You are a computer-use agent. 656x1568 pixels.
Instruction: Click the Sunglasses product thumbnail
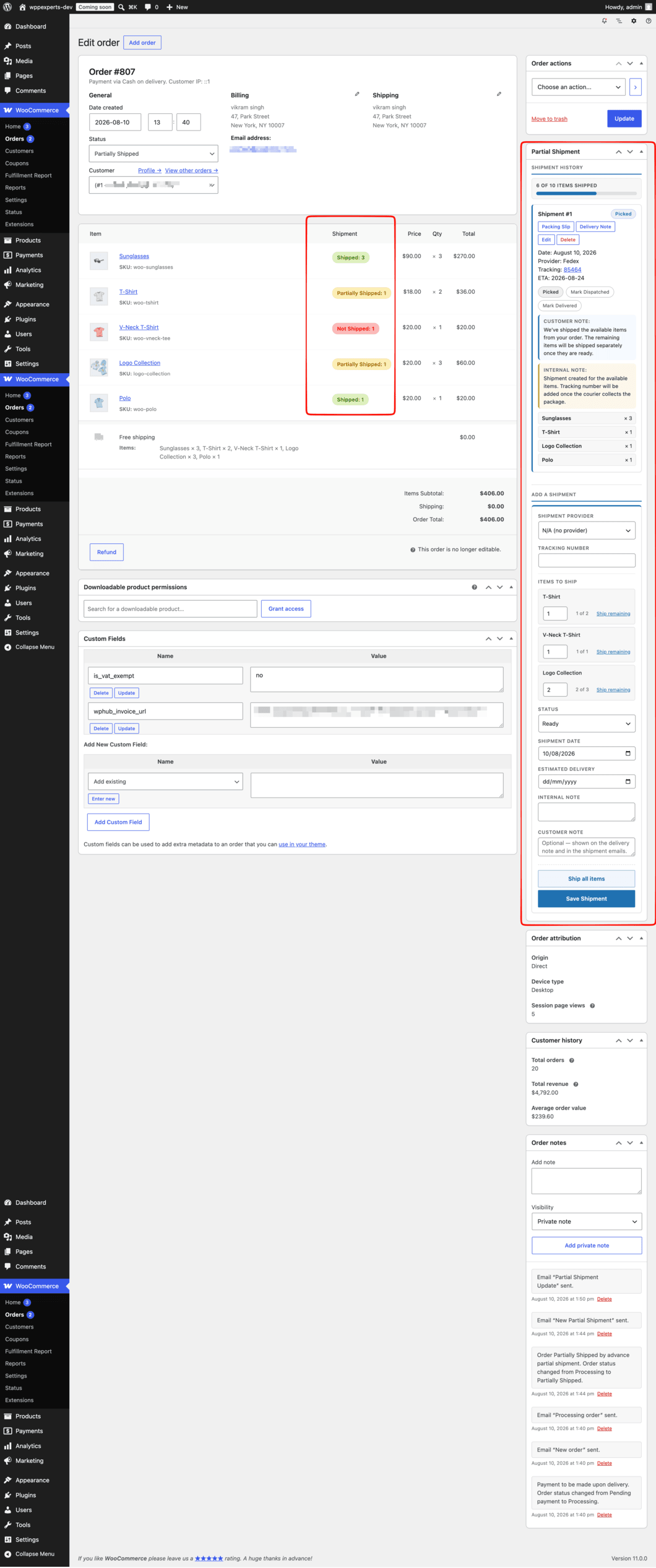[99, 261]
